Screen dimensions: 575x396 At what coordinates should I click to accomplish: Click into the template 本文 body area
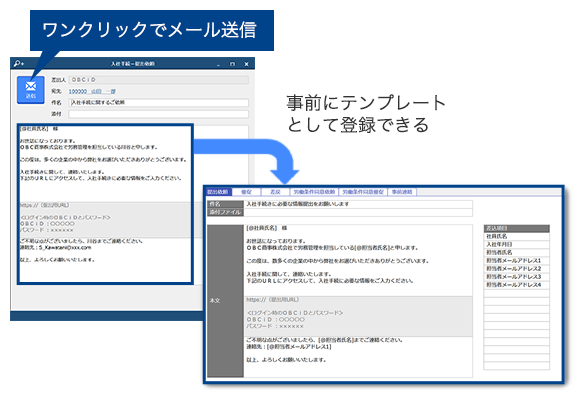pos(358,301)
